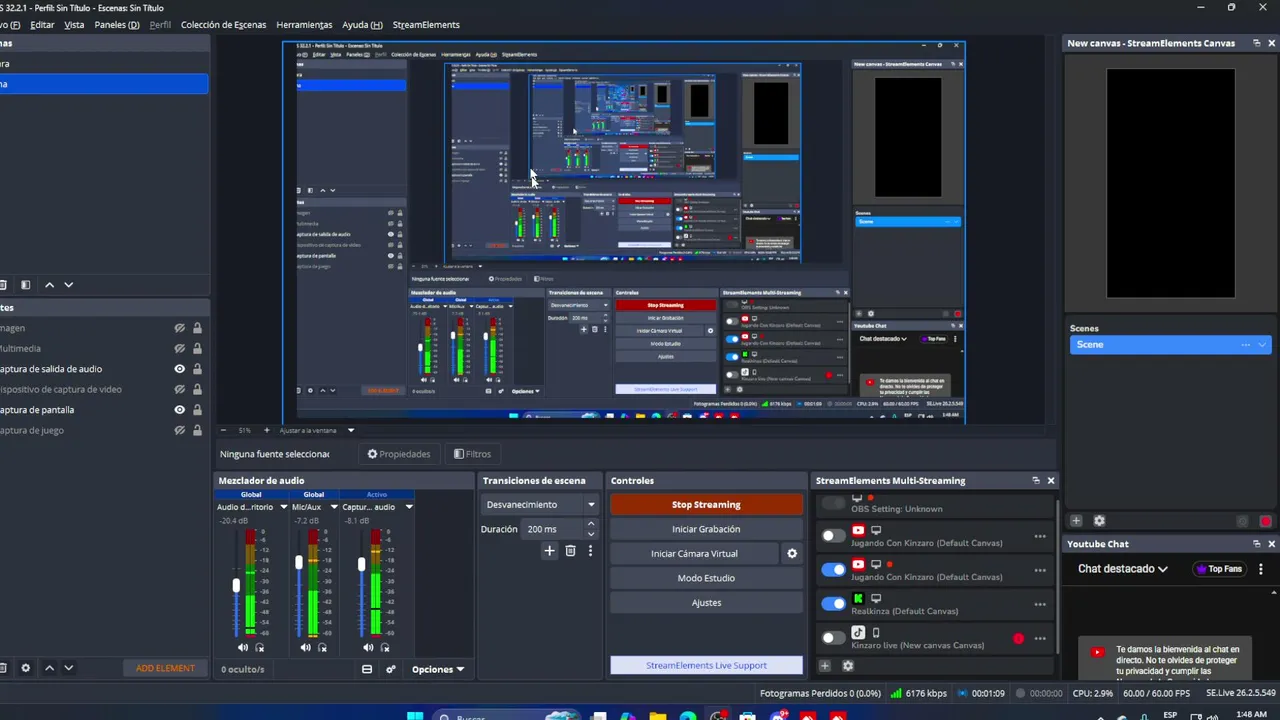Open options for Kick Realkinza output
The width and height of the screenshot is (1280, 720).
click(1040, 605)
